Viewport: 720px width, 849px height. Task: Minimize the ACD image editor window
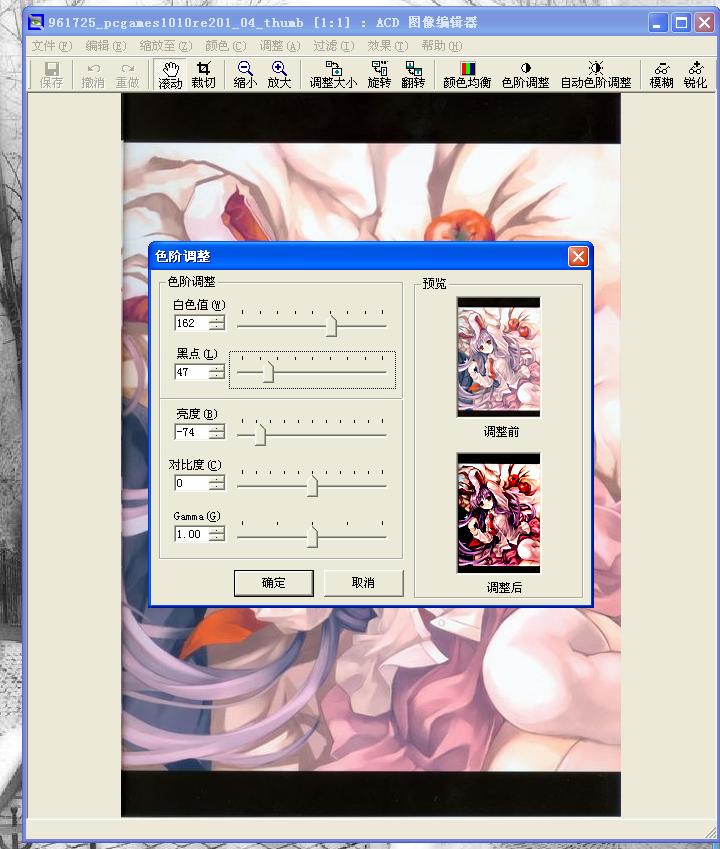[x=658, y=23]
